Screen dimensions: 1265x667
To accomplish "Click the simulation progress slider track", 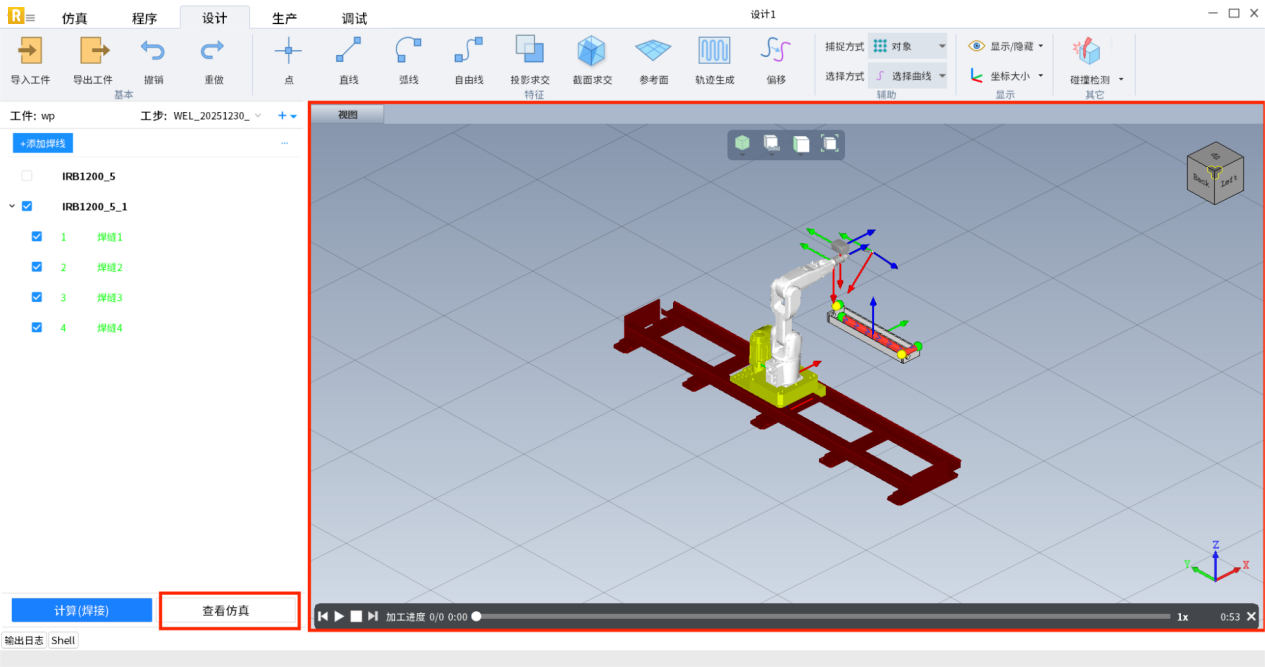I will (820, 617).
